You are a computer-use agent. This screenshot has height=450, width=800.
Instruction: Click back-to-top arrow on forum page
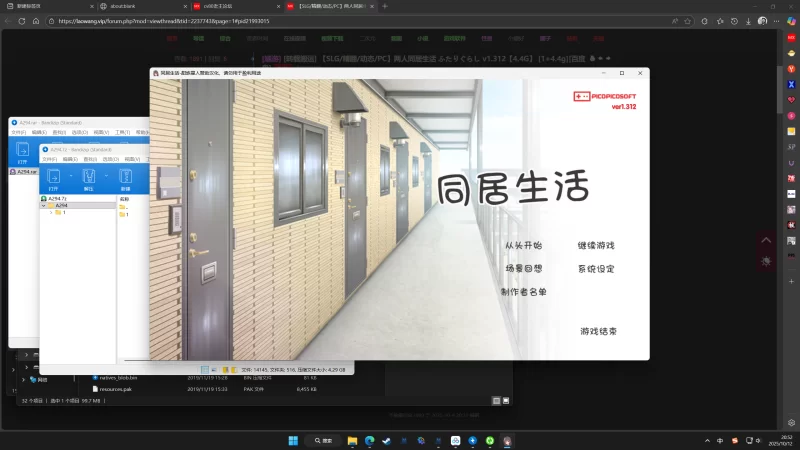[x=766, y=240]
